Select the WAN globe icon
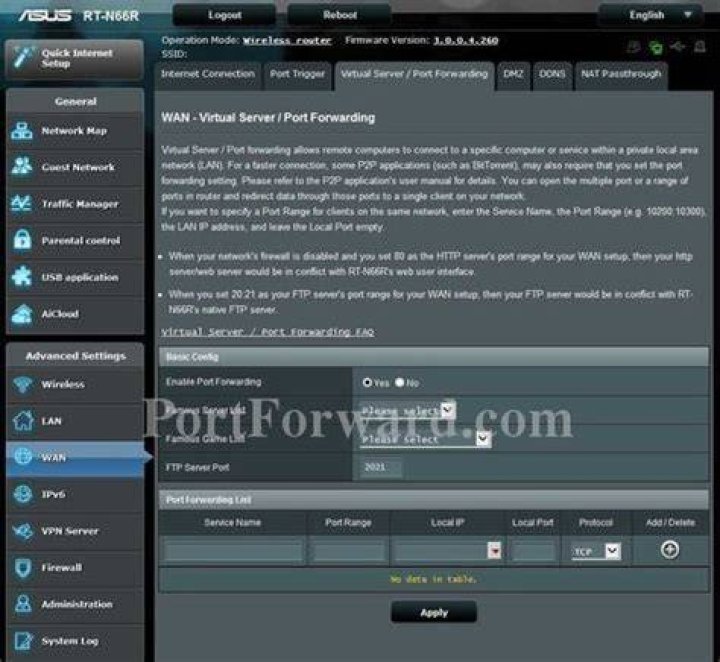Image resolution: width=720 pixels, height=662 pixels. pos(22,457)
